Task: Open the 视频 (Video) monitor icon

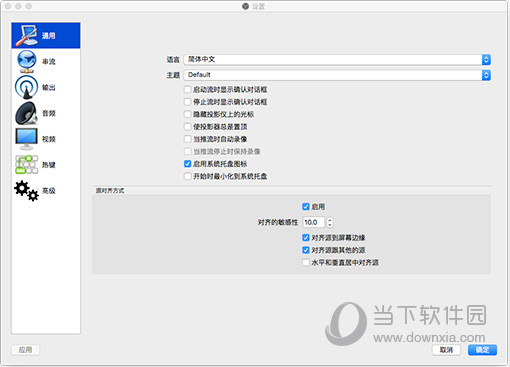Action: point(26,139)
